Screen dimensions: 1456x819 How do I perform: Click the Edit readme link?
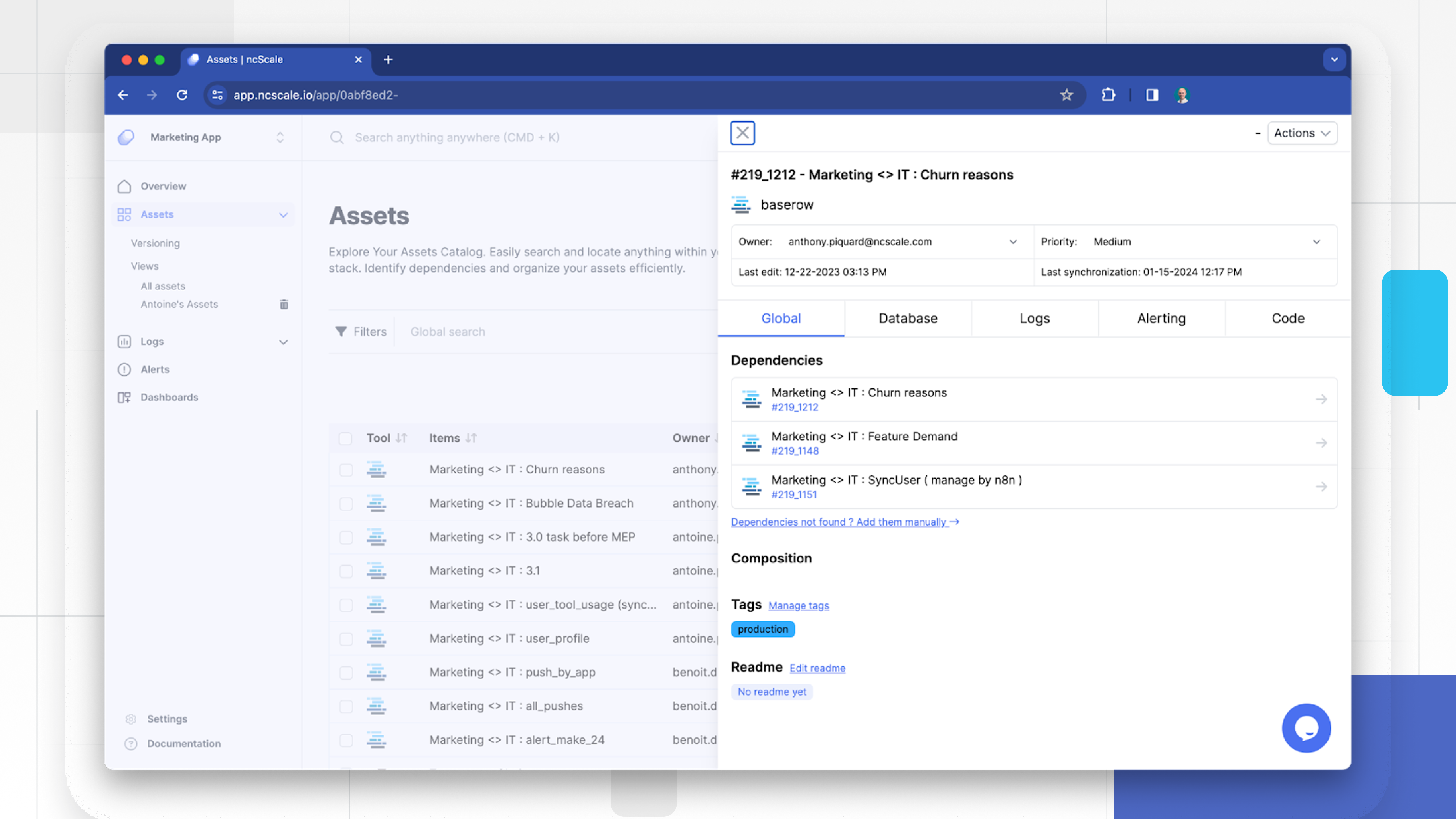click(817, 668)
